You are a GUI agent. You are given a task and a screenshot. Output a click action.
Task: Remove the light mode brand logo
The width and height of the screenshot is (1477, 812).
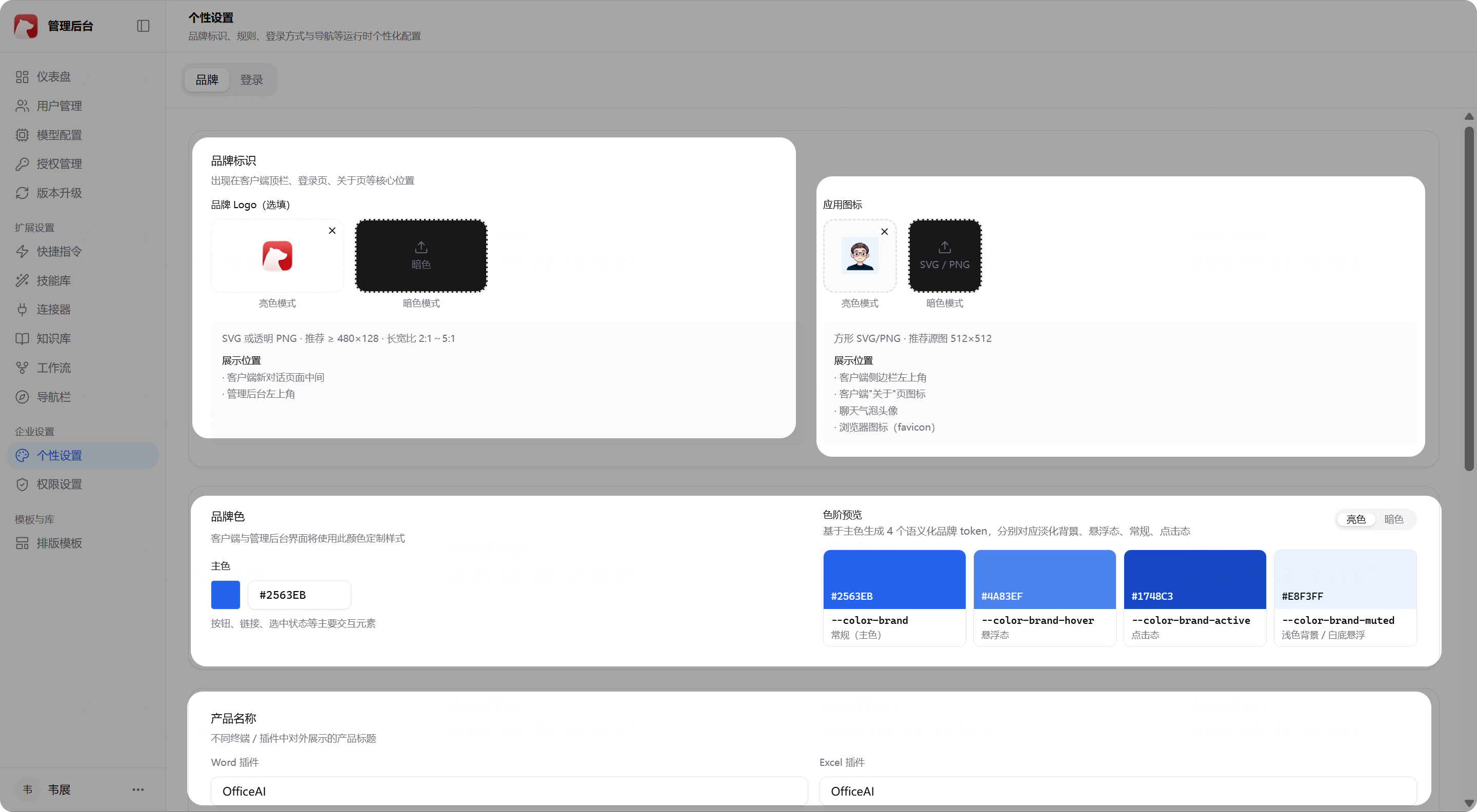click(x=332, y=230)
